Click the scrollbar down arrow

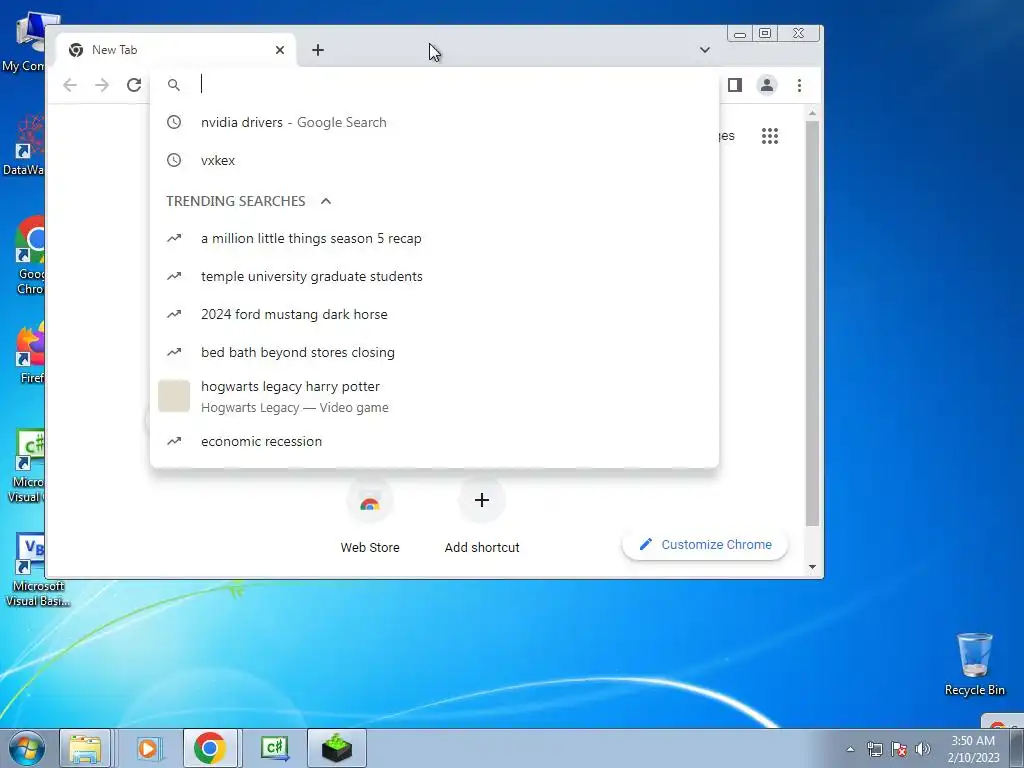(812, 567)
